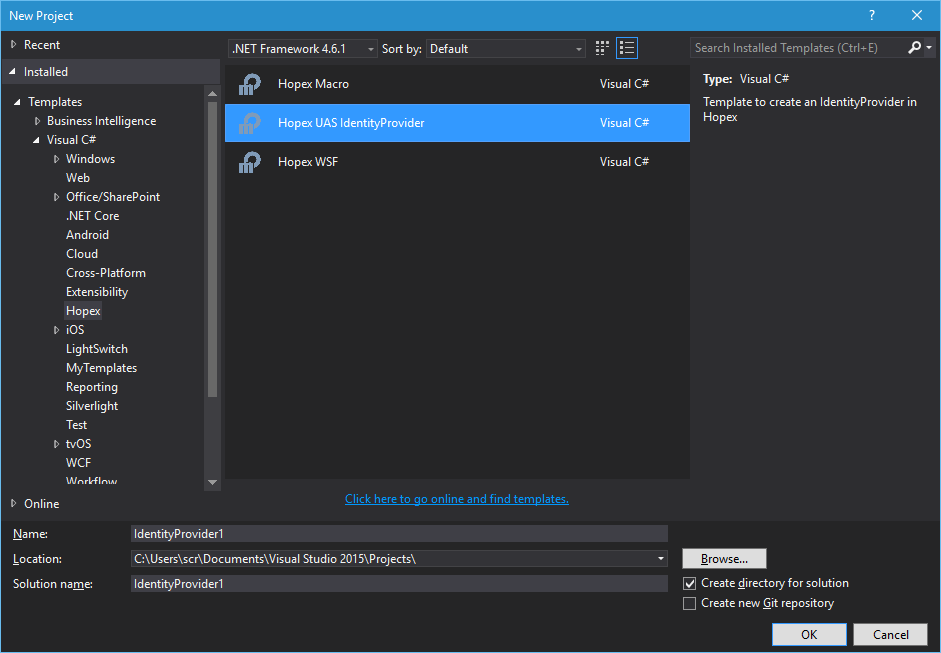This screenshot has height=653, width=941.
Task: Toggle Create directory for solution checkbox
Action: coord(689,583)
